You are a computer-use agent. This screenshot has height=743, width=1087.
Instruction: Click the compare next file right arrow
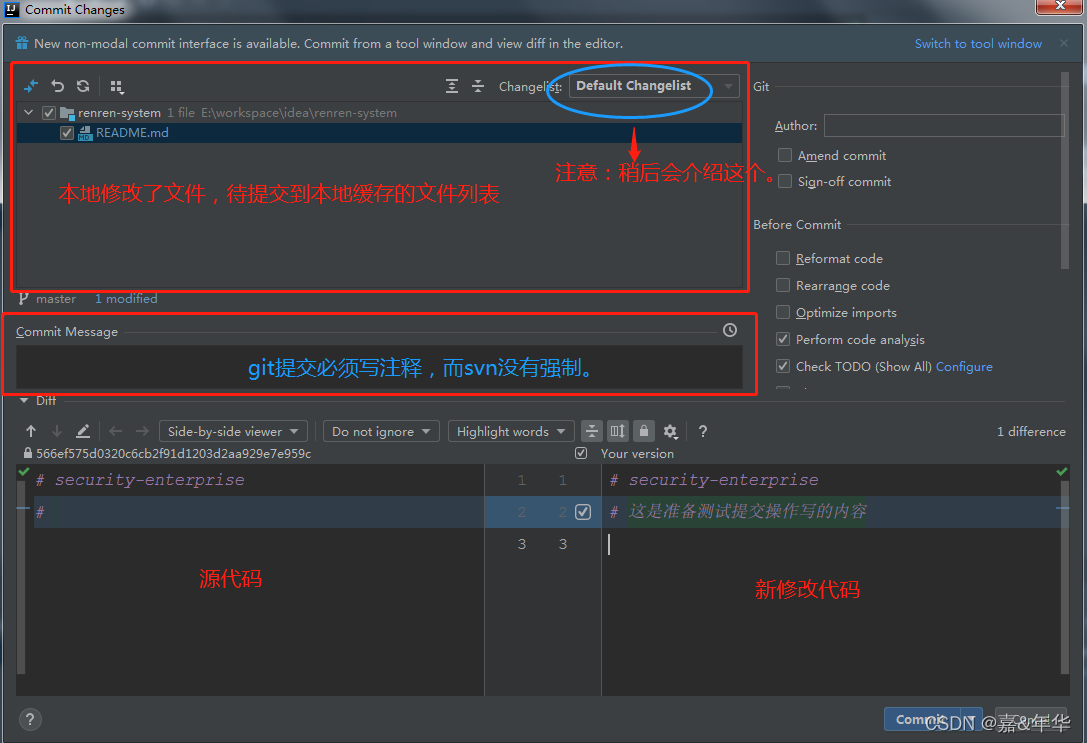tap(142, 431)
